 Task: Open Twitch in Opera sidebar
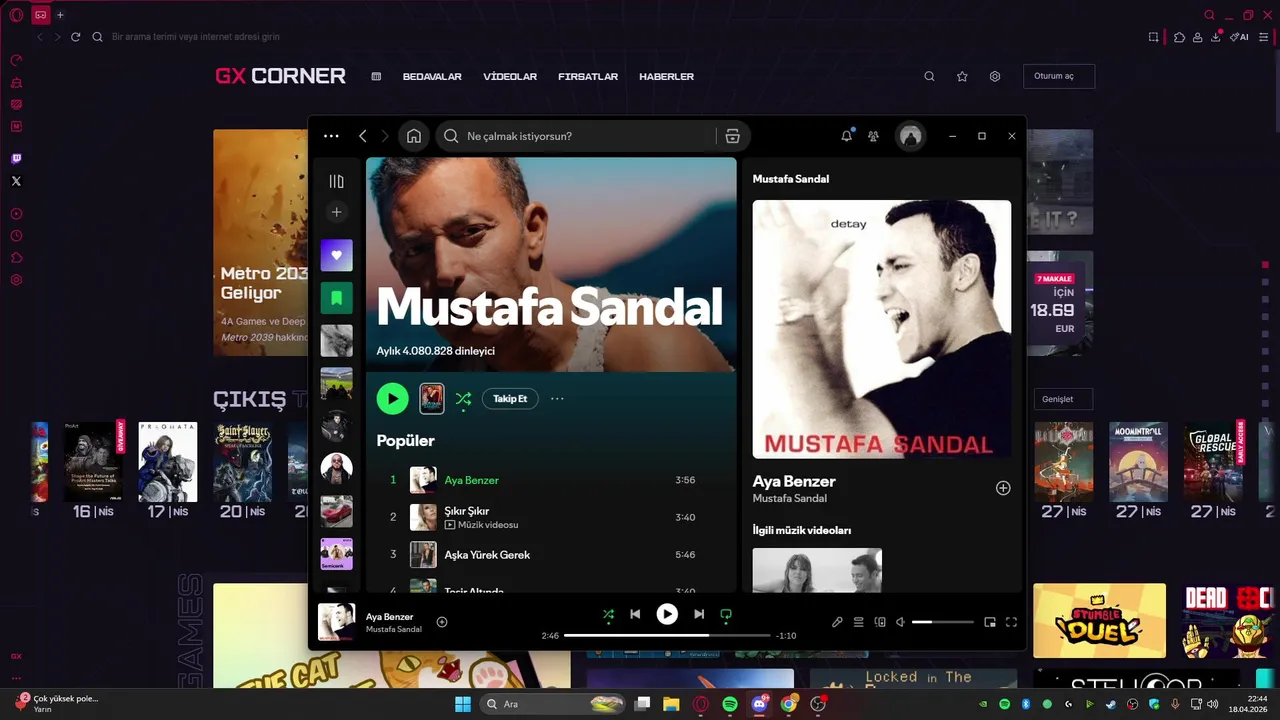(16, 159)
